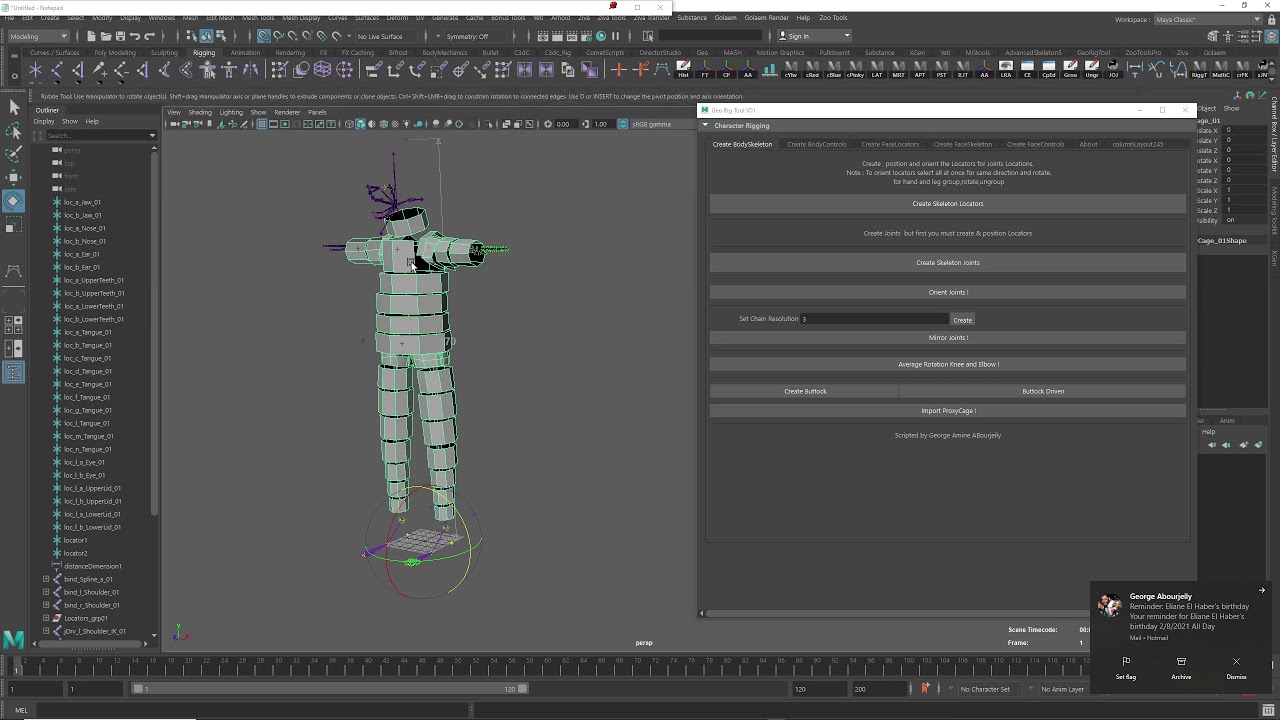Click the Hint shelf icon
The image size is (1280, 720).
coord(683,70)
